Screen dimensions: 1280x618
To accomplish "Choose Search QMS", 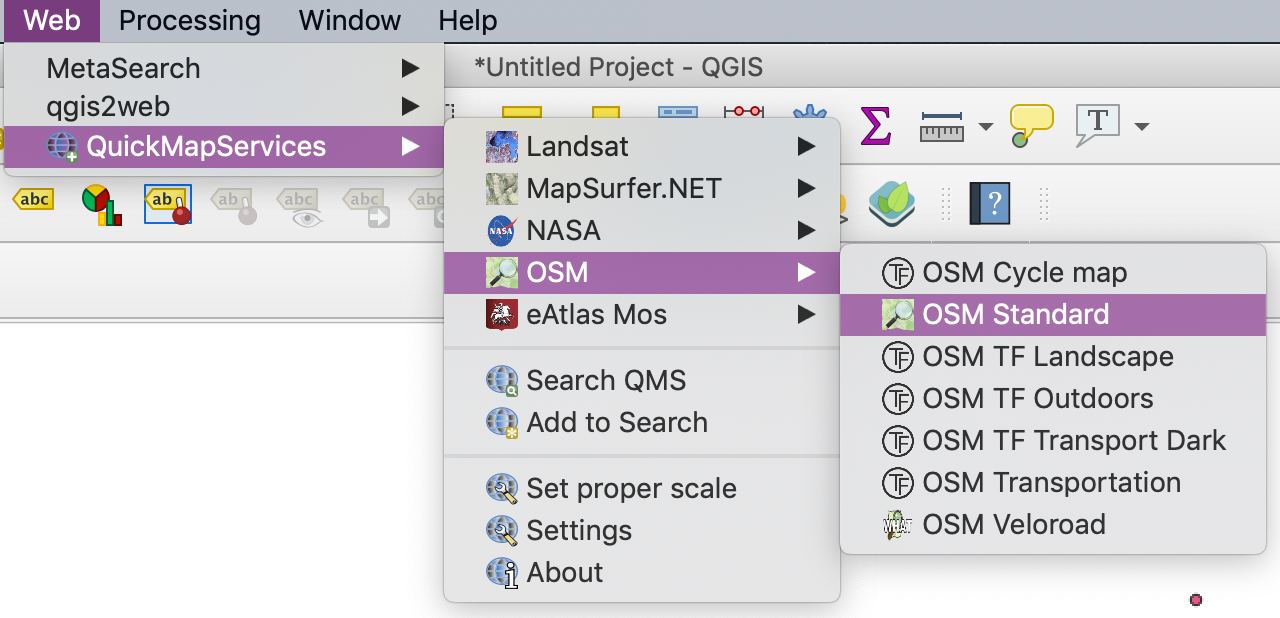I will click(x=641, y=380).
